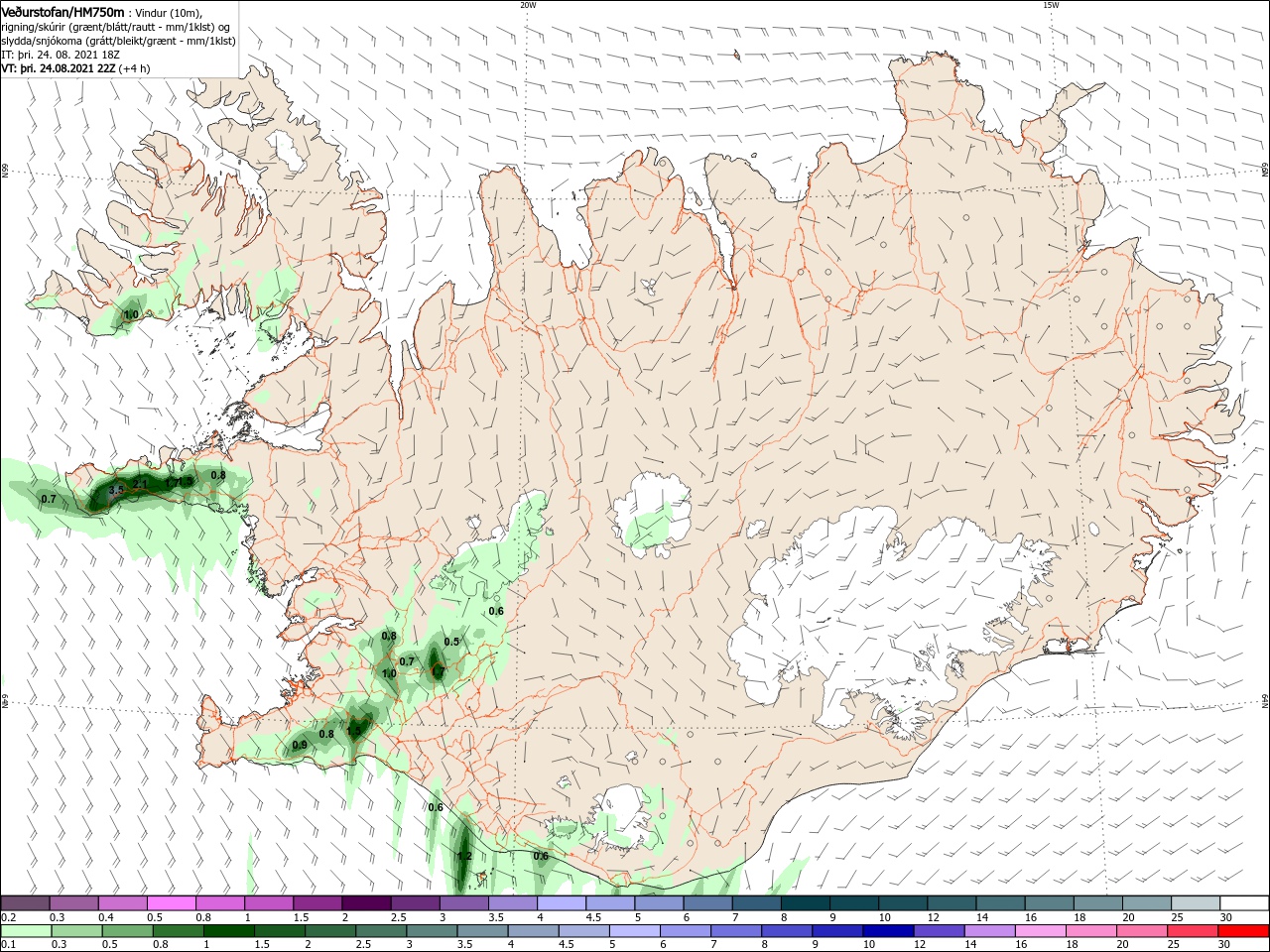Click the 1.0 precipitation value in the Westfjords
The height and width of the screenshot is (952, 1270).
click(130, 314)
